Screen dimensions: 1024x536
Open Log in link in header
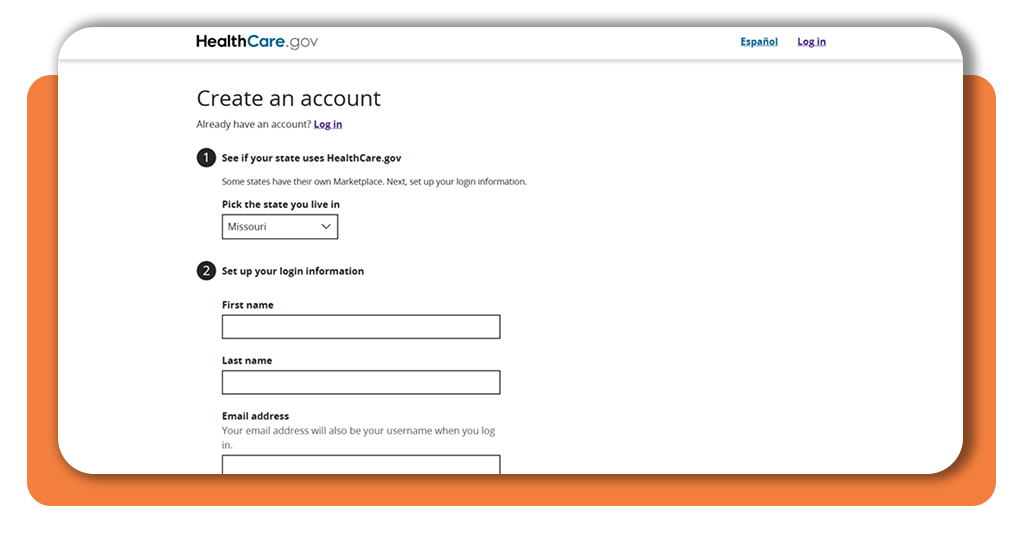pyautogui.click(x=811, y=42)
